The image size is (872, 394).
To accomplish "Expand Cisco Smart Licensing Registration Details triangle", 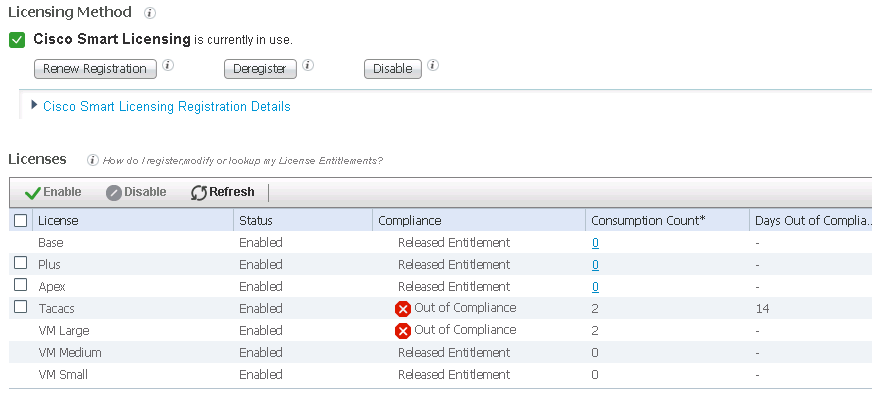I will 34,105.
